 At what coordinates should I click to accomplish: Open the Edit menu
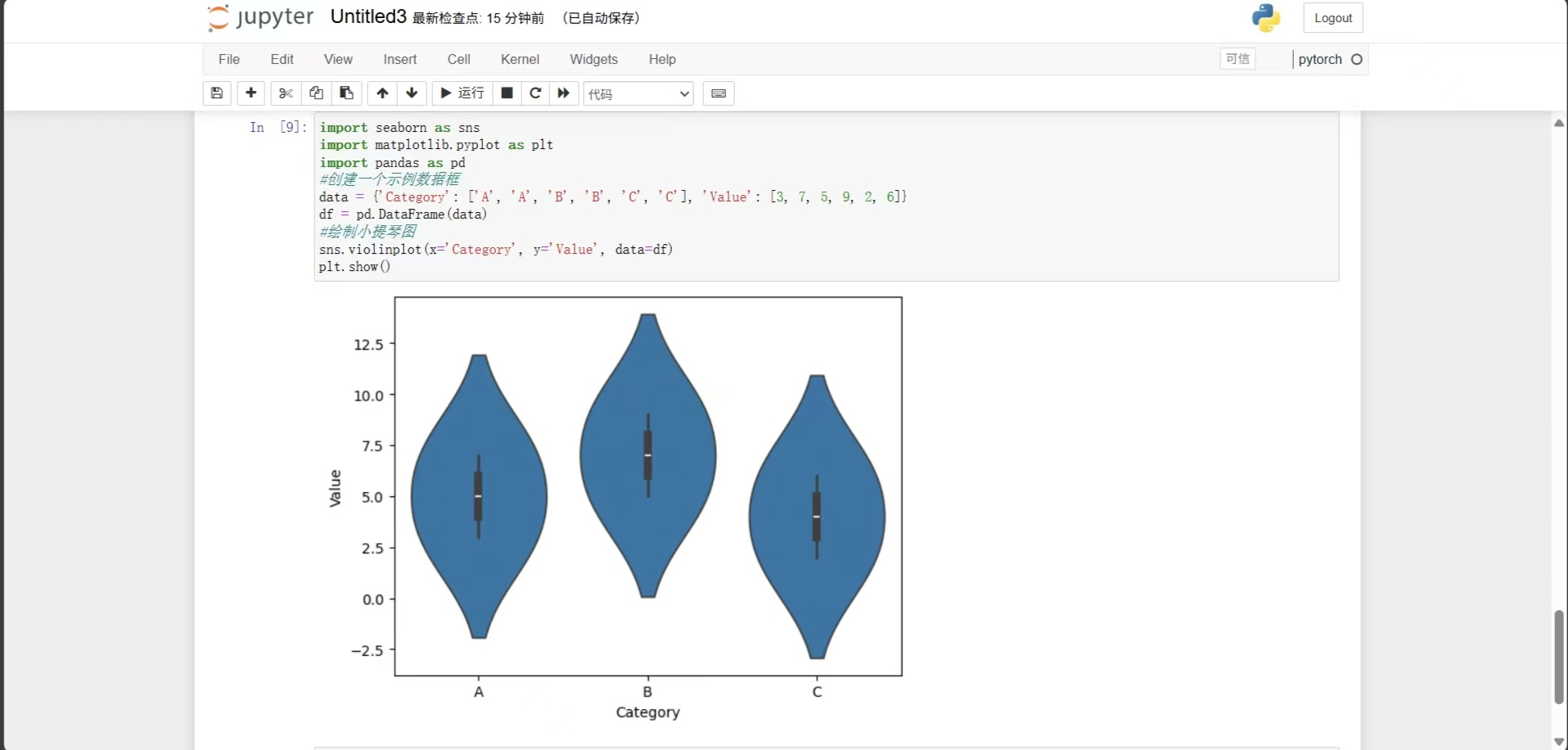(x=282, y=59)
